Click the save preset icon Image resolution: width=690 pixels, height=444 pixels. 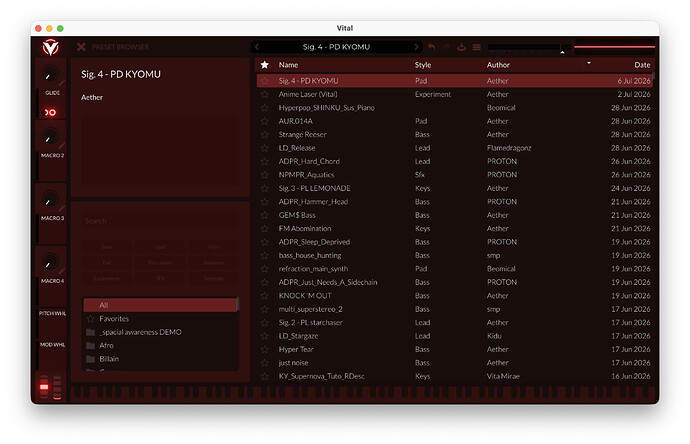(462, 47)
